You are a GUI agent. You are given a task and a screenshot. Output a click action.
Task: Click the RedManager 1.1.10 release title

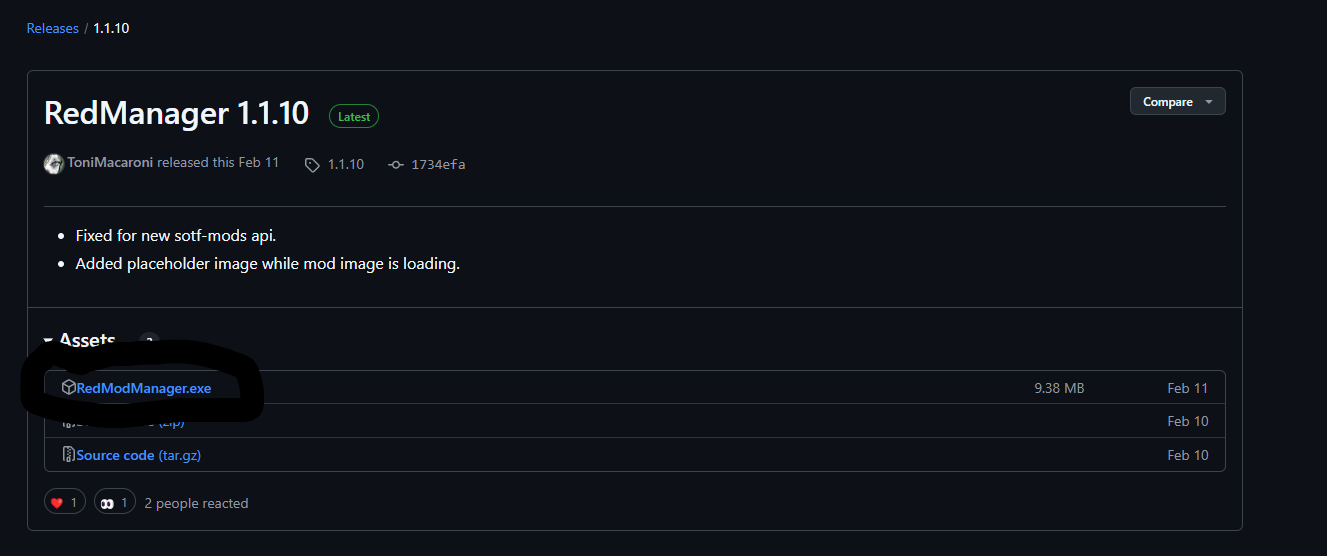pyautogui.click(x=176, y=113)
